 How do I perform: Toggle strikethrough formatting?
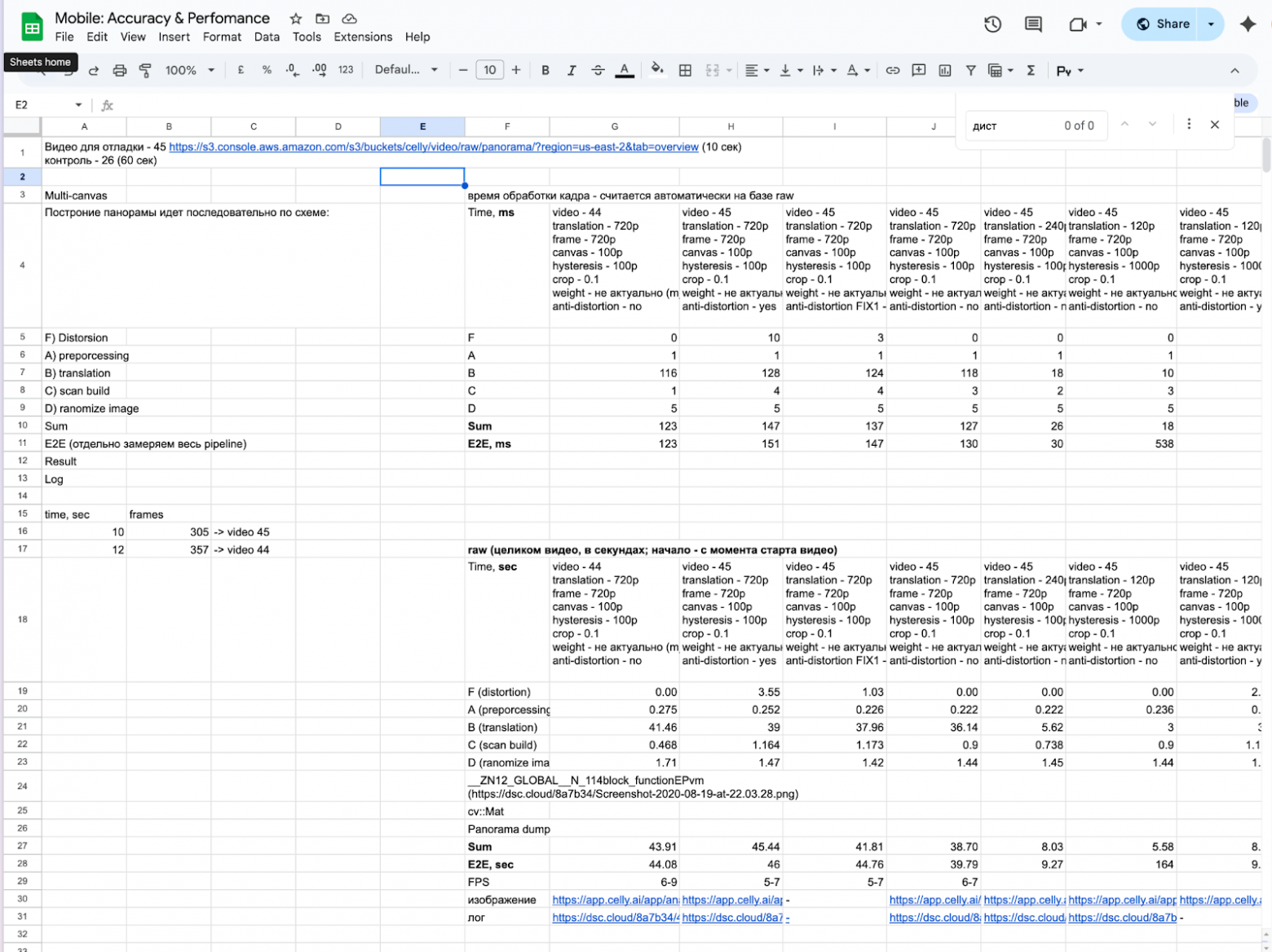[598, 71]
